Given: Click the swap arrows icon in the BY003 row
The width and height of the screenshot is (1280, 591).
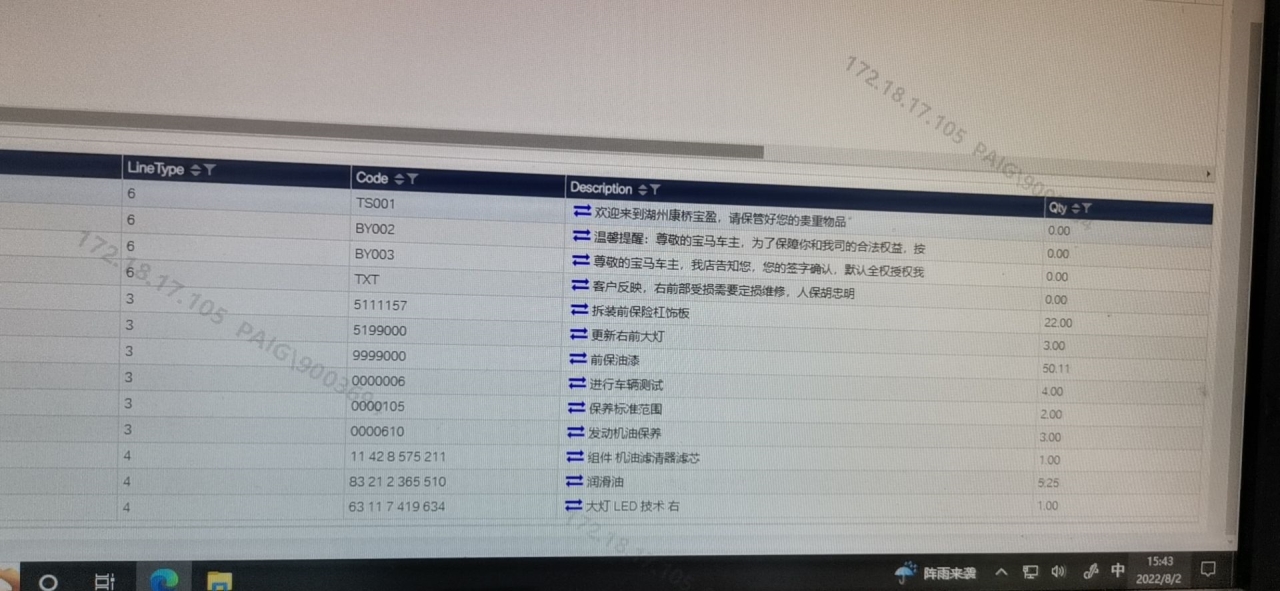Looking at the screenshot, I should [580, 261].
